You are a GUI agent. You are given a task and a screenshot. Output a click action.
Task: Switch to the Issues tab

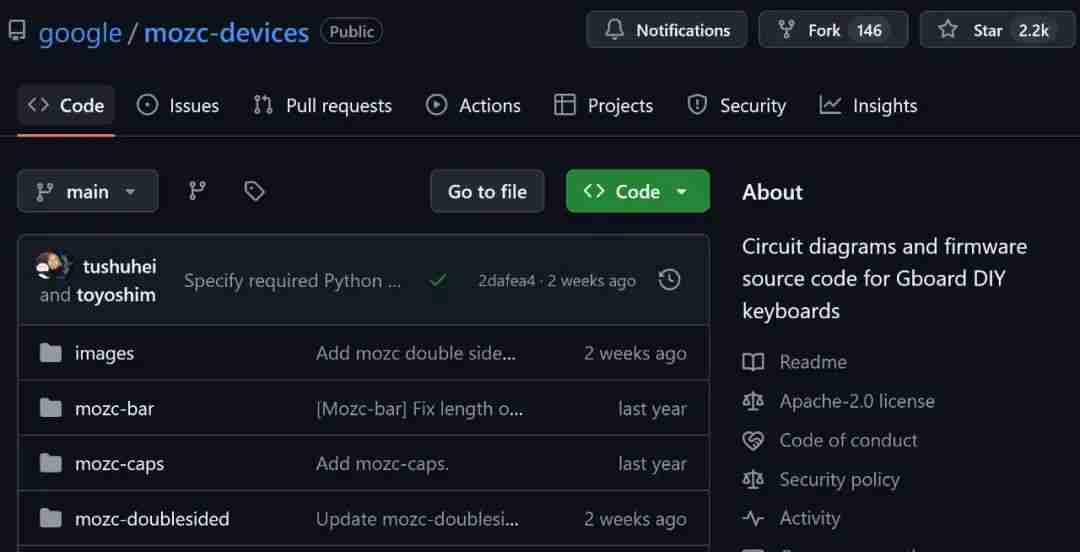(178, 105)
